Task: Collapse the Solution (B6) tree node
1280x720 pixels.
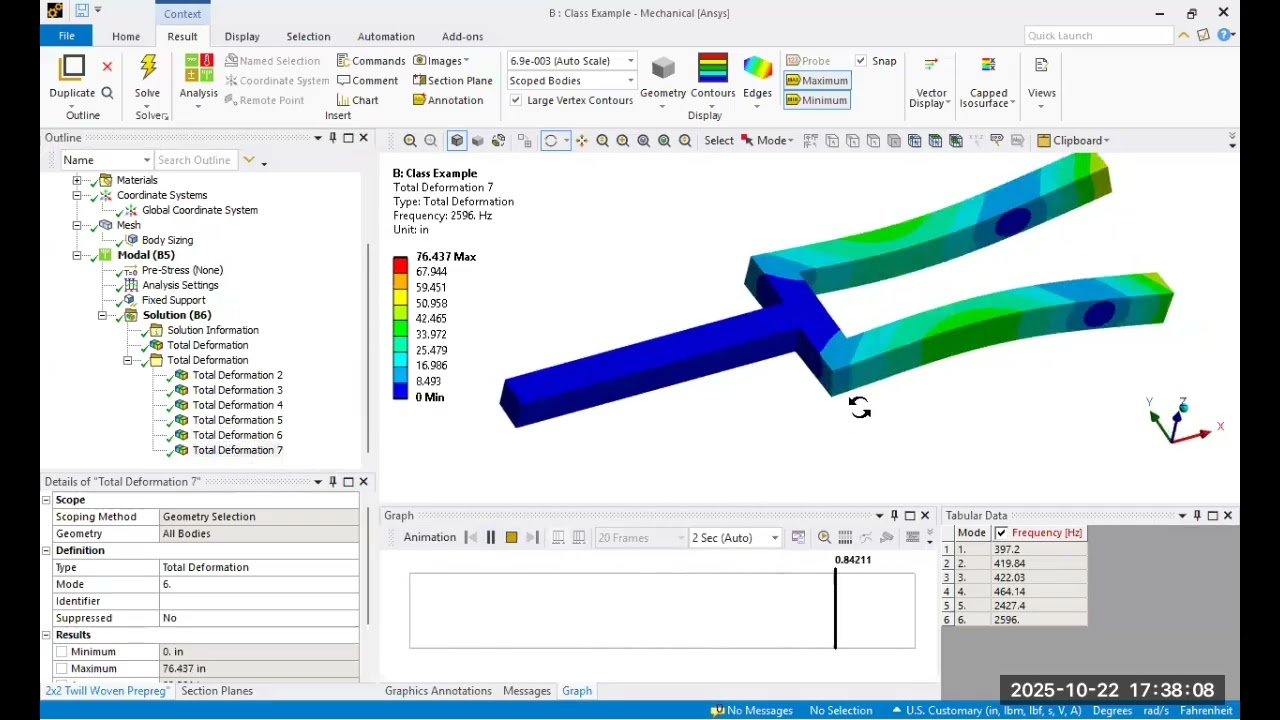Action: 102,315
